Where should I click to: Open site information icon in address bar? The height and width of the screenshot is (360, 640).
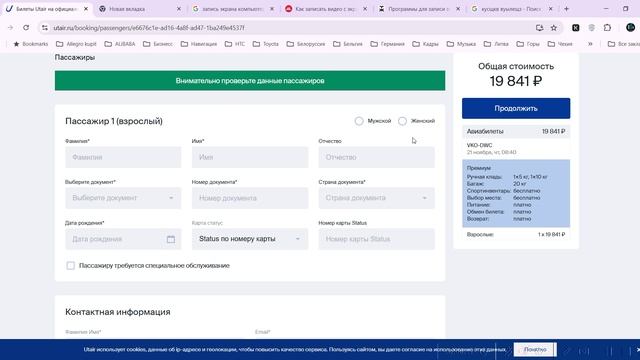point(45,28)
